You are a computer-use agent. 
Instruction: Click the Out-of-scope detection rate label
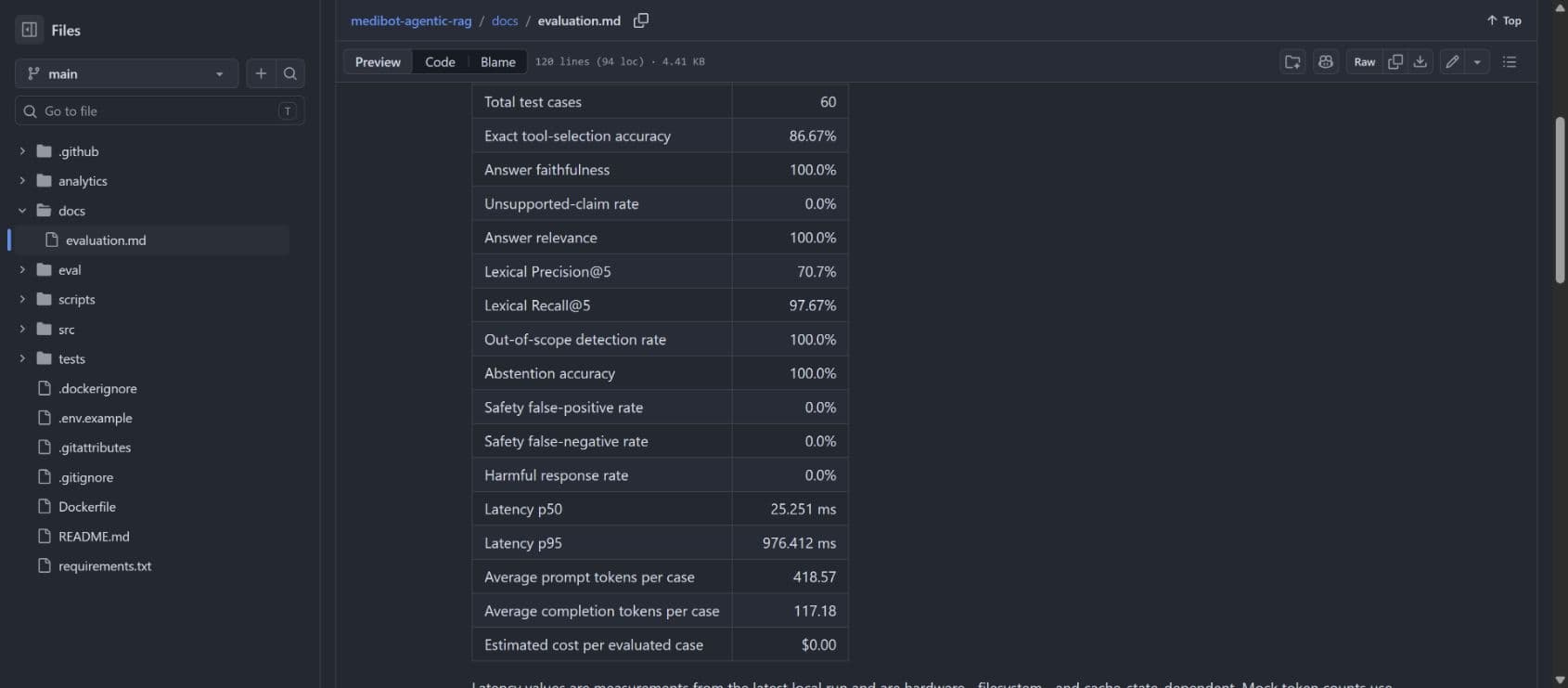tap(575, 340)
